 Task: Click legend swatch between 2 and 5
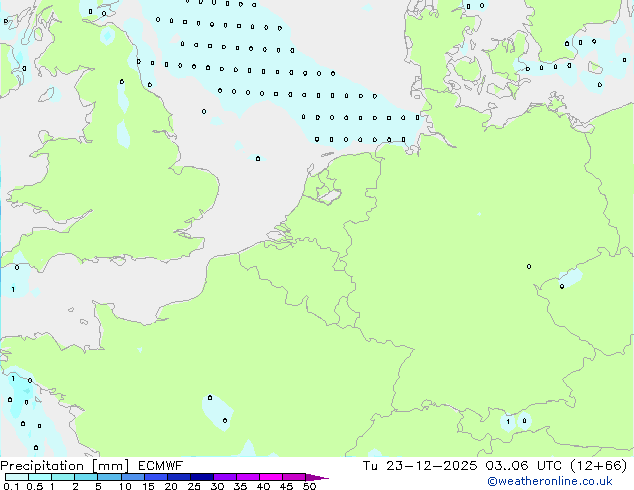tap(86, 477)
